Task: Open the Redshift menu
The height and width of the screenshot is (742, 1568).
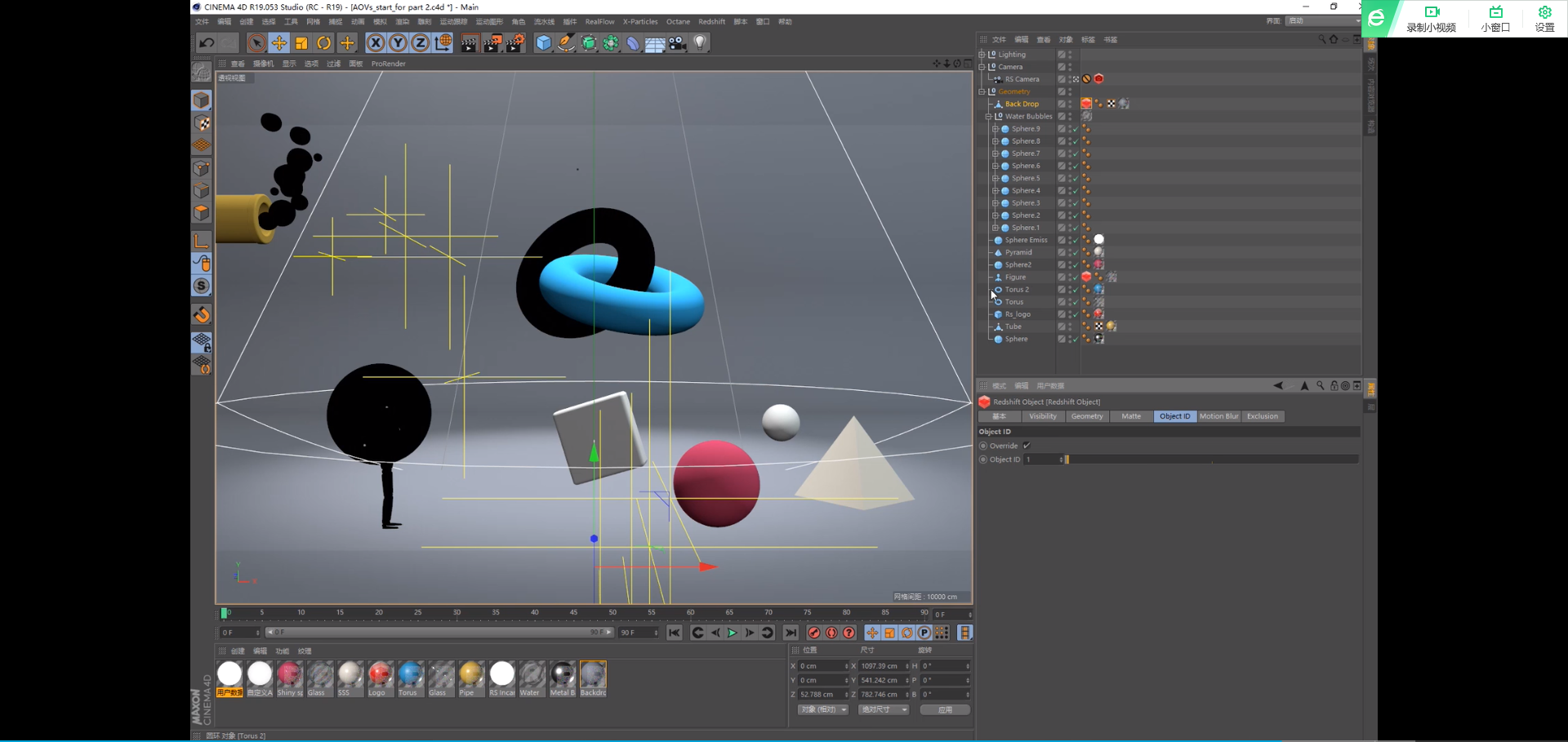Action: 711,22
